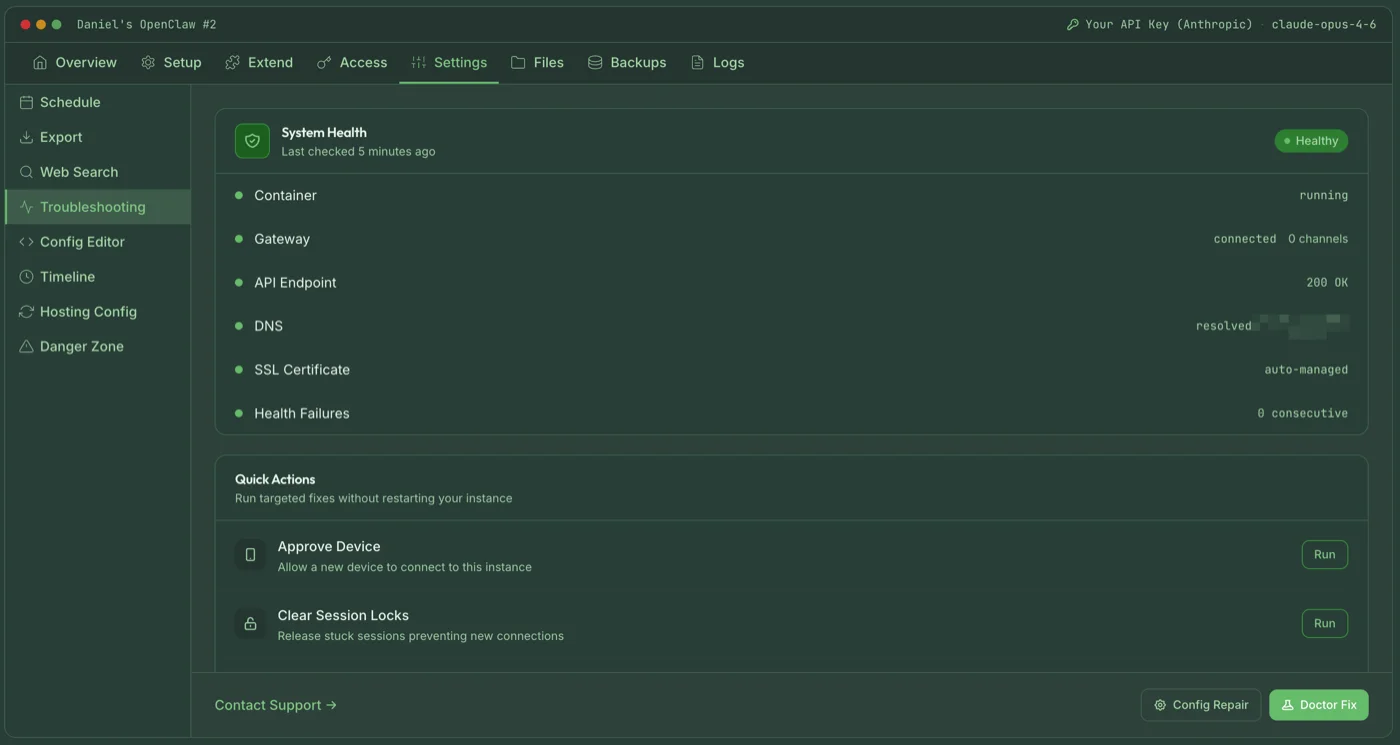1400x745 pixels.
Task: Run the Approve Device action
Action: click(x=1324, y=554)
